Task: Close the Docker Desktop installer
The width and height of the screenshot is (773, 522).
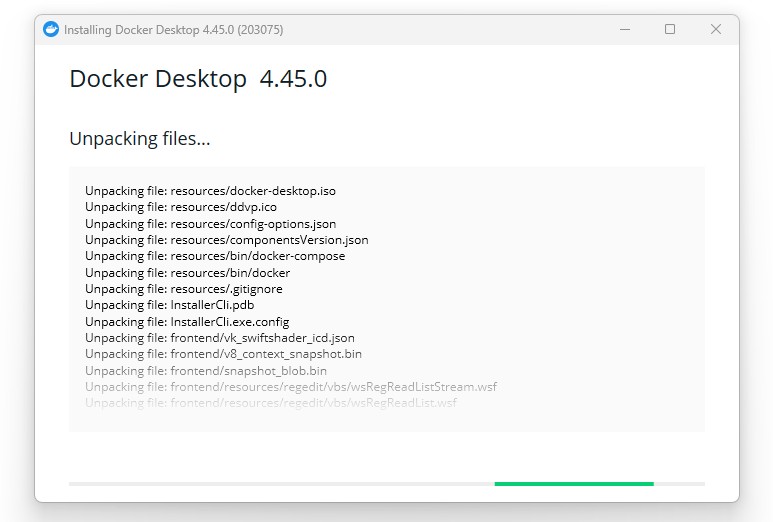Action: click(716, 30)
